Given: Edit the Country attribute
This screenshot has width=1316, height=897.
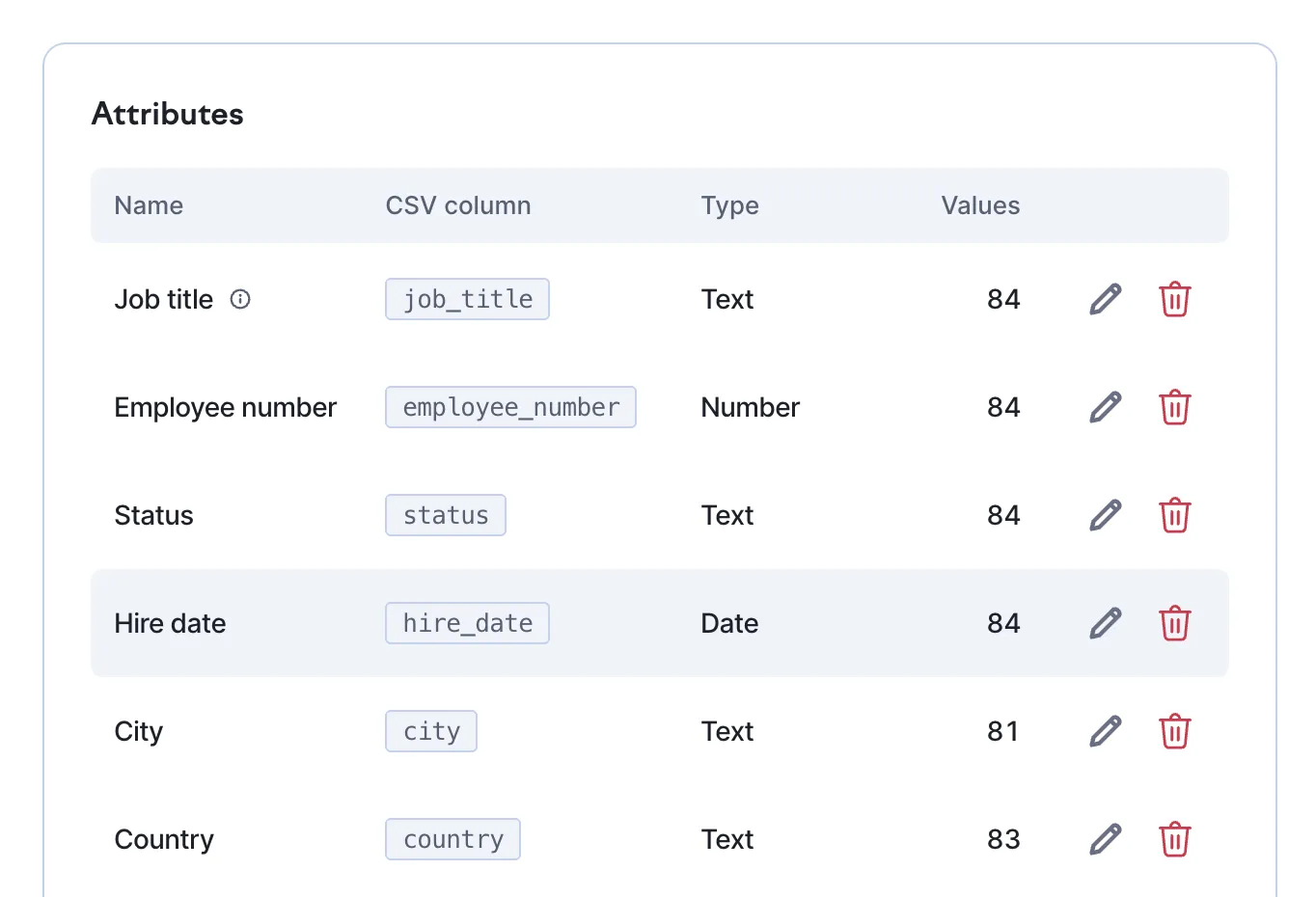Looking at the screenshot, I should [1106, 839].
